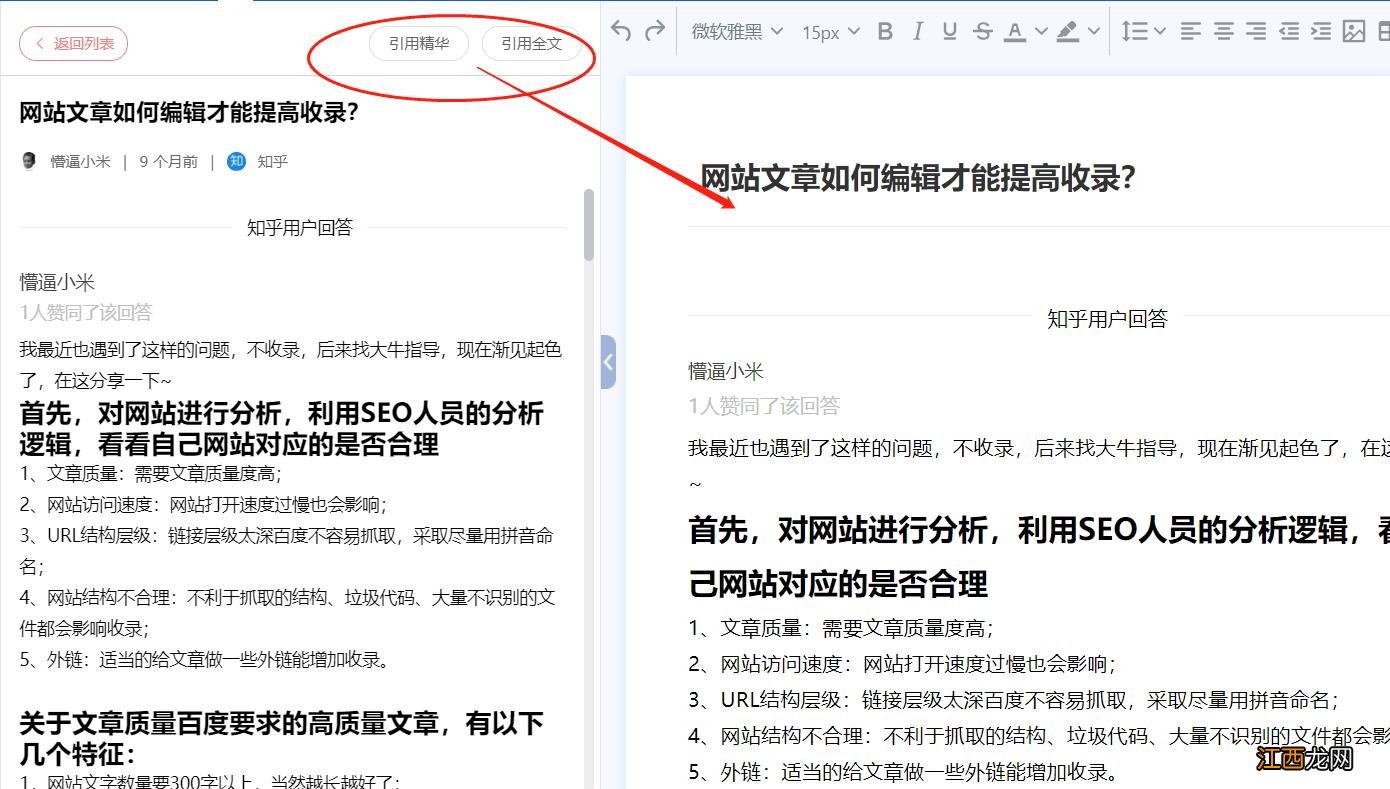Click editor heading 首先,对网站进行分析
The height and width of the screenshot is (789, 1390).
tap(1039, 556)
